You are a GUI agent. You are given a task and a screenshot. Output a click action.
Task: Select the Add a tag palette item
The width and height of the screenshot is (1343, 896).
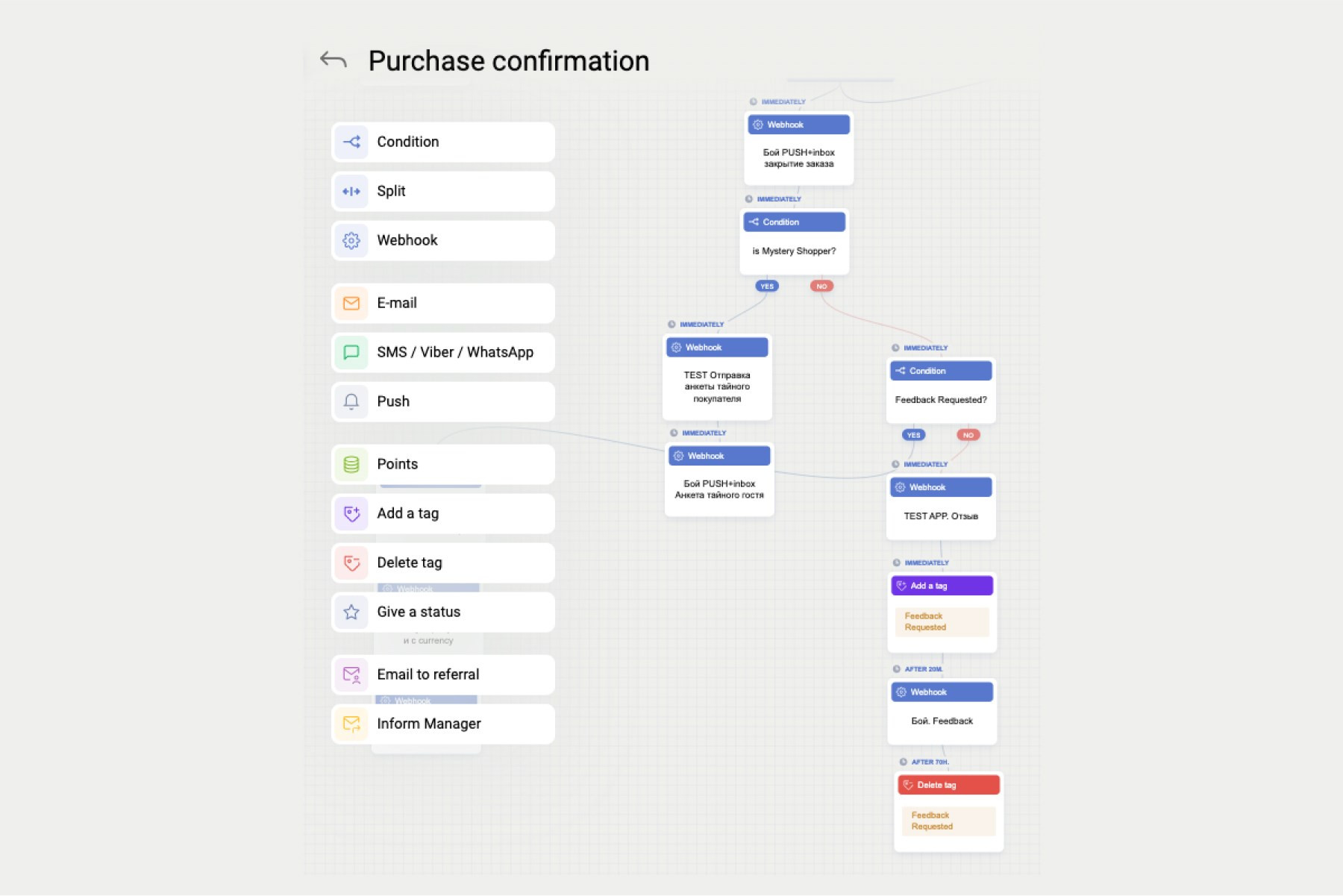coord(443,514)
